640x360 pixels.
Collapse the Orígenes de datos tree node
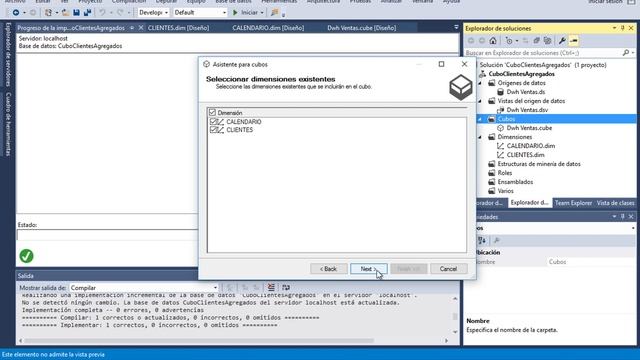coord(480,83)
